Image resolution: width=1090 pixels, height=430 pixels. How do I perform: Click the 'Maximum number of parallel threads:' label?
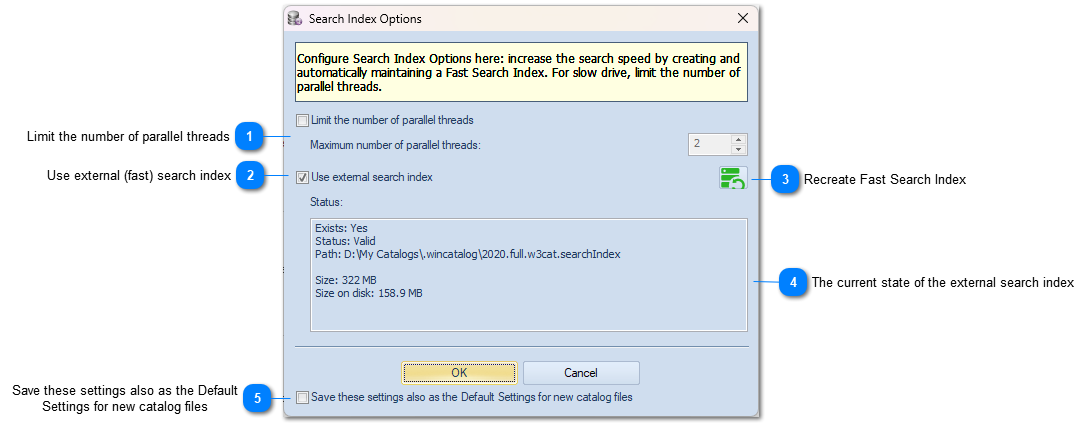396,145
